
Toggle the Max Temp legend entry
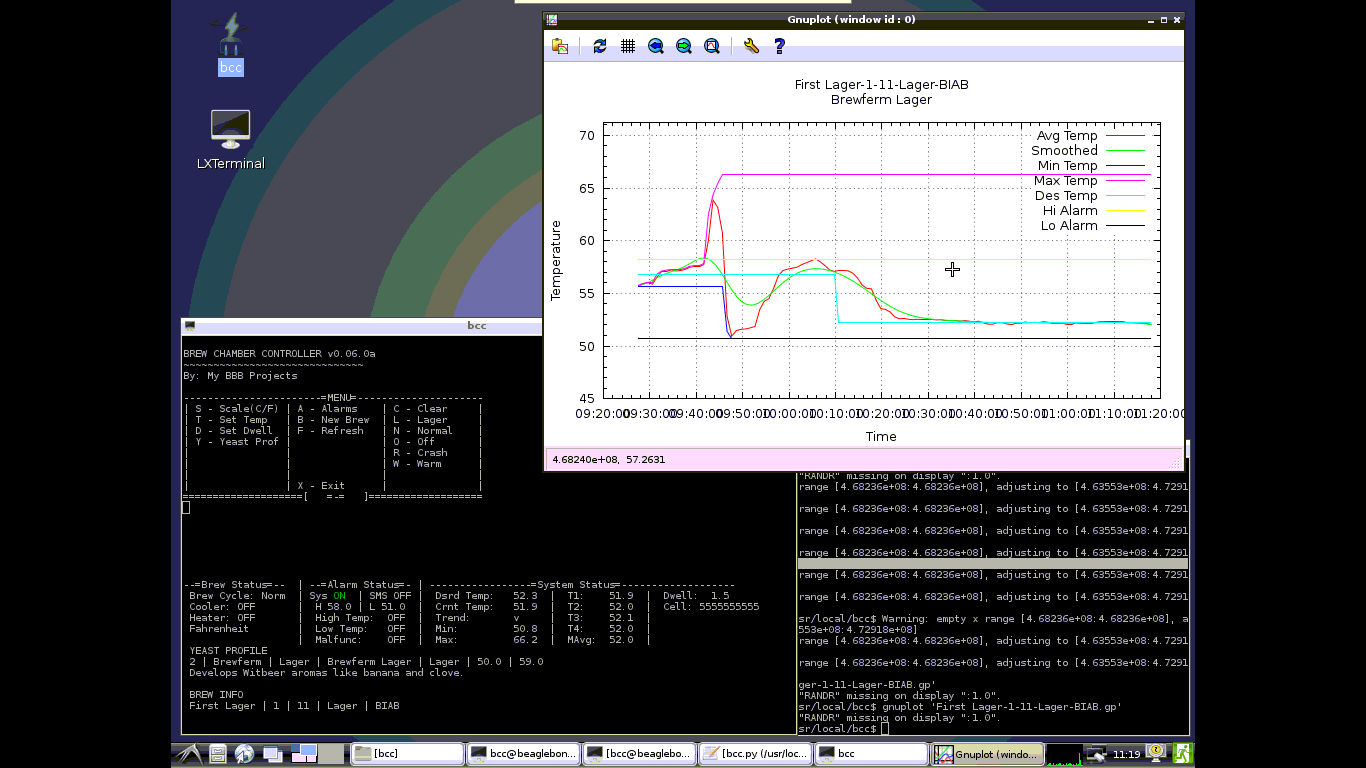(x=1088, y=181)
